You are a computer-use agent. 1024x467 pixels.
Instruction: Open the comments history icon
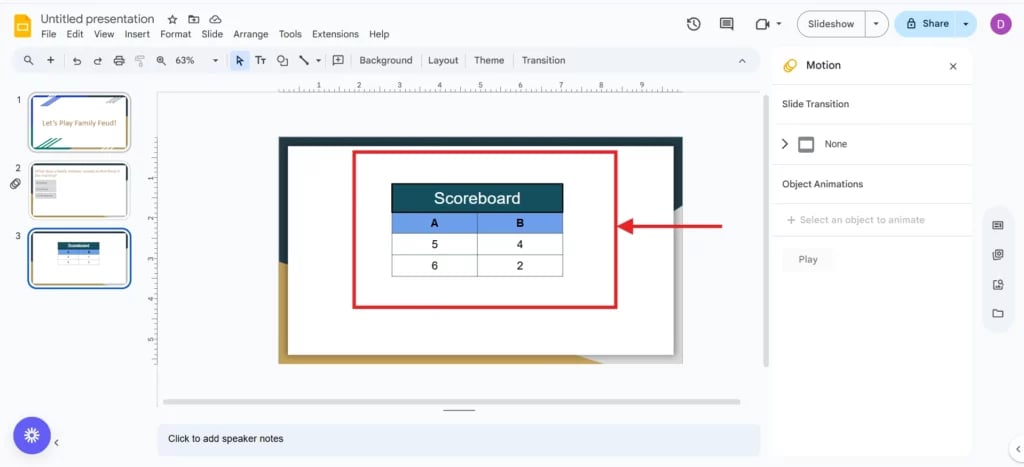[726, 24]
